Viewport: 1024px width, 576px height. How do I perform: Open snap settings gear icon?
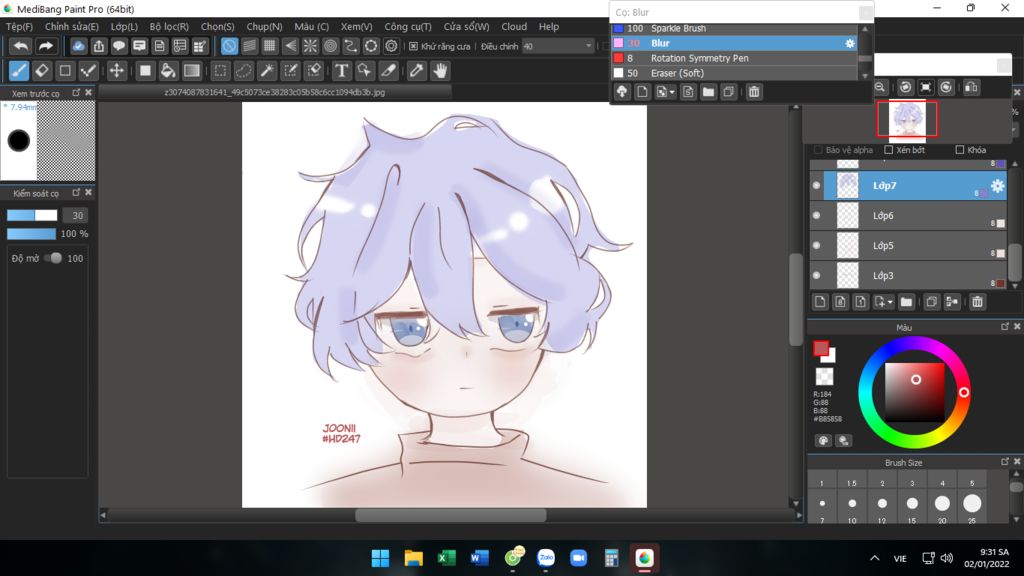point(391,46)
